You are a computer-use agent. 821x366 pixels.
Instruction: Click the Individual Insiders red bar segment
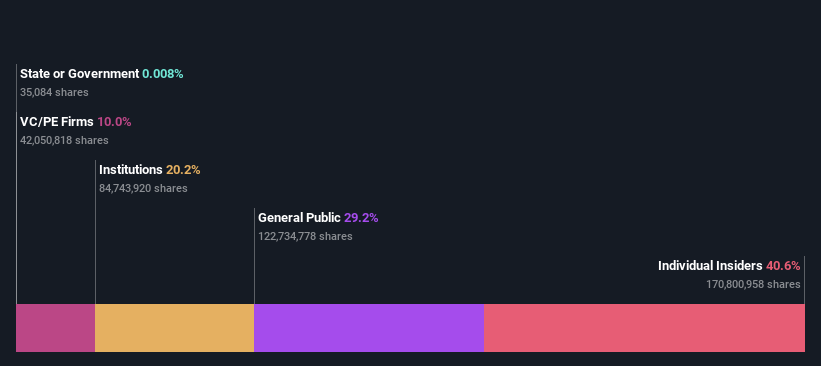click(x=645, y=328)
